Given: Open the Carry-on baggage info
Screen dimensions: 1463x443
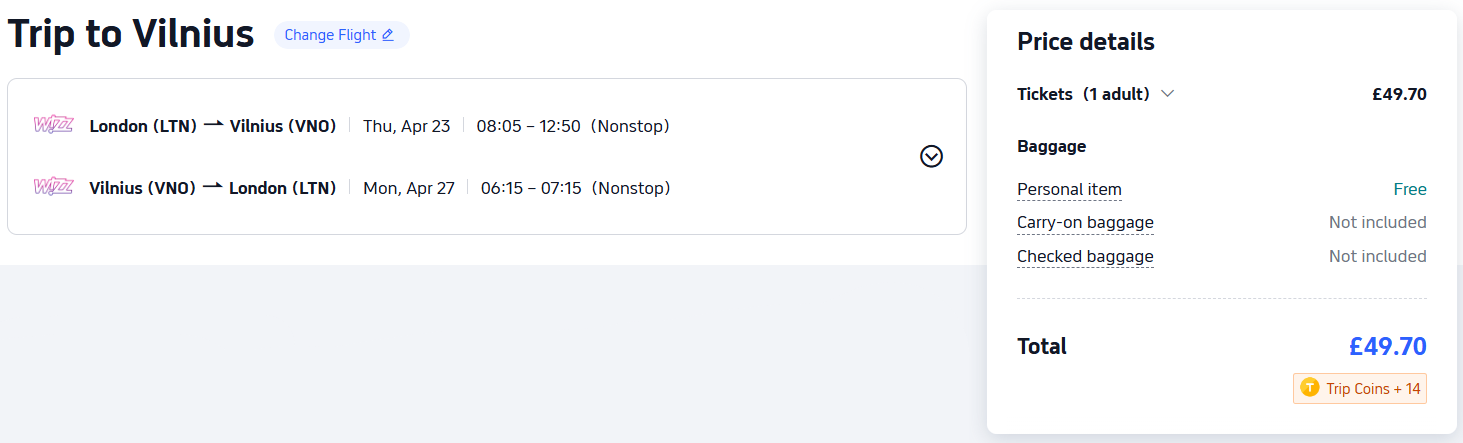Looking at the screenshot, I should (1085, 222).
